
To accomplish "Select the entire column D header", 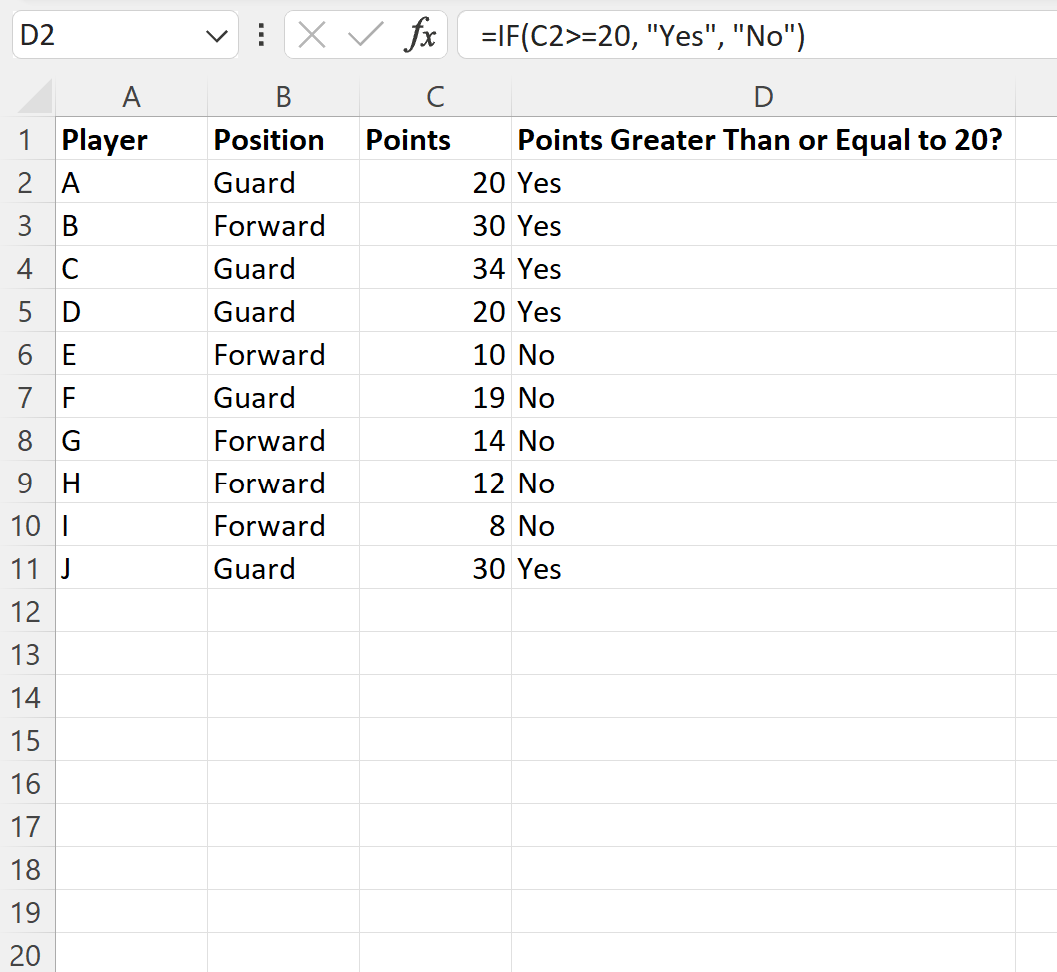I will coord(763,96).
